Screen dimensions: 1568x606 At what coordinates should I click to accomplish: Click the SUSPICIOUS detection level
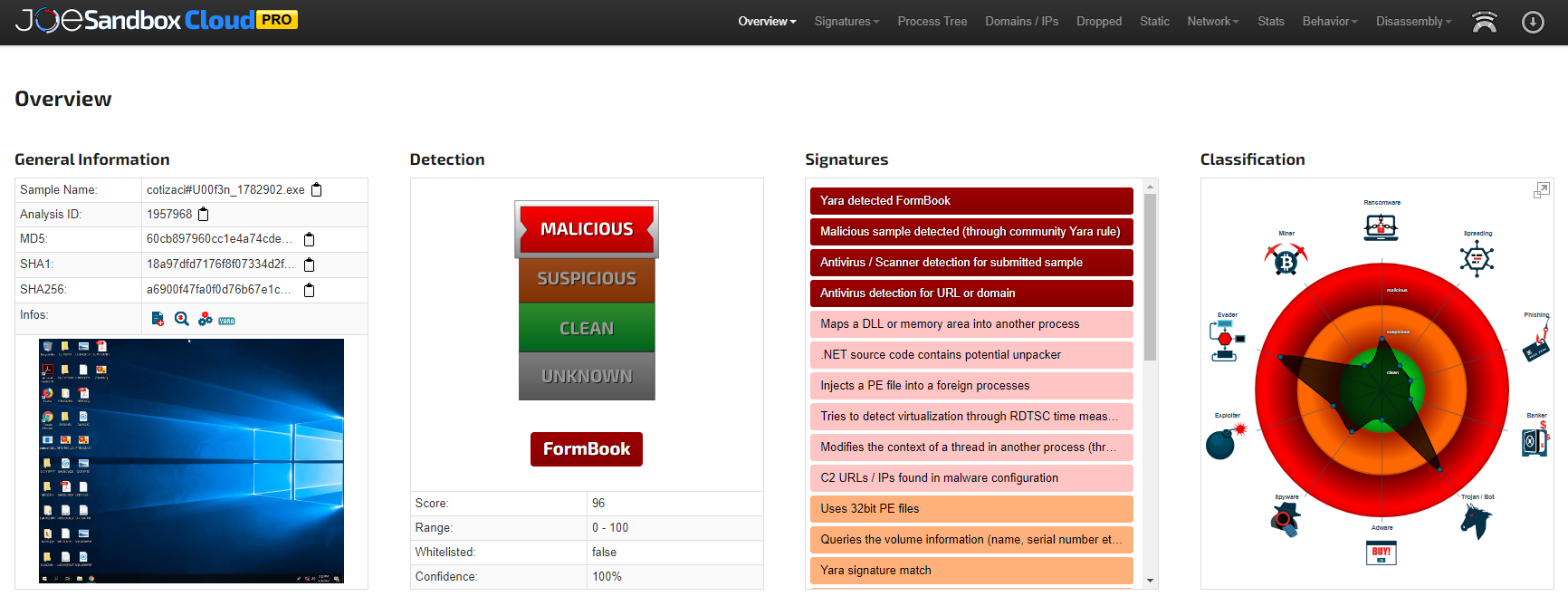(587, 279)
